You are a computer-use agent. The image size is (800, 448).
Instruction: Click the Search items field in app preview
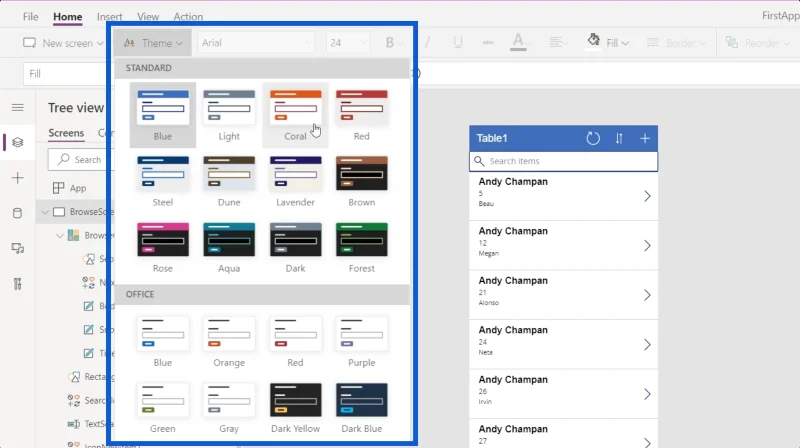click(563, 161)
